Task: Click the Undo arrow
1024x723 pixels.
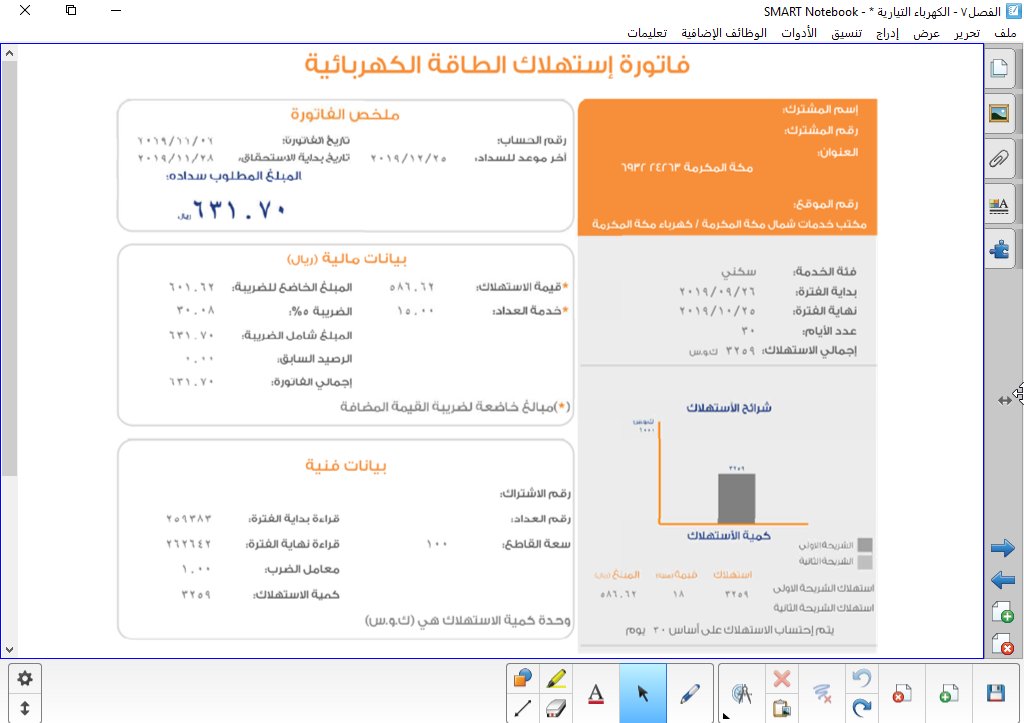Action: (862, 679)
